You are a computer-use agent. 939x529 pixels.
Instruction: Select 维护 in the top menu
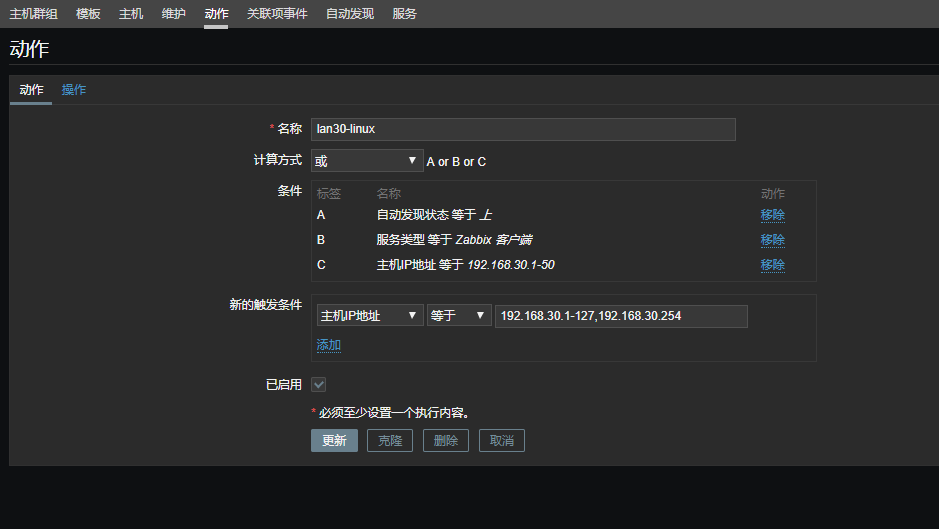[x=173, y=14]
